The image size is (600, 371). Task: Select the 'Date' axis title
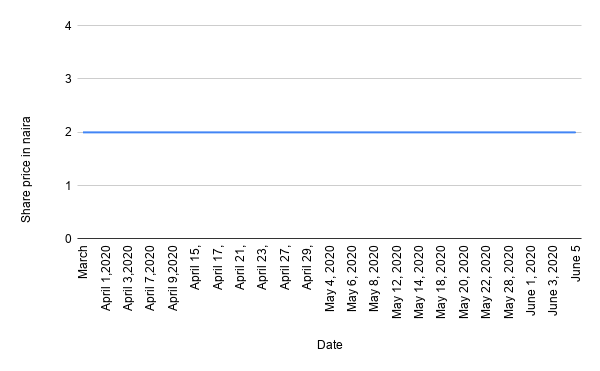pyautogui.click(x=329, y=345)
